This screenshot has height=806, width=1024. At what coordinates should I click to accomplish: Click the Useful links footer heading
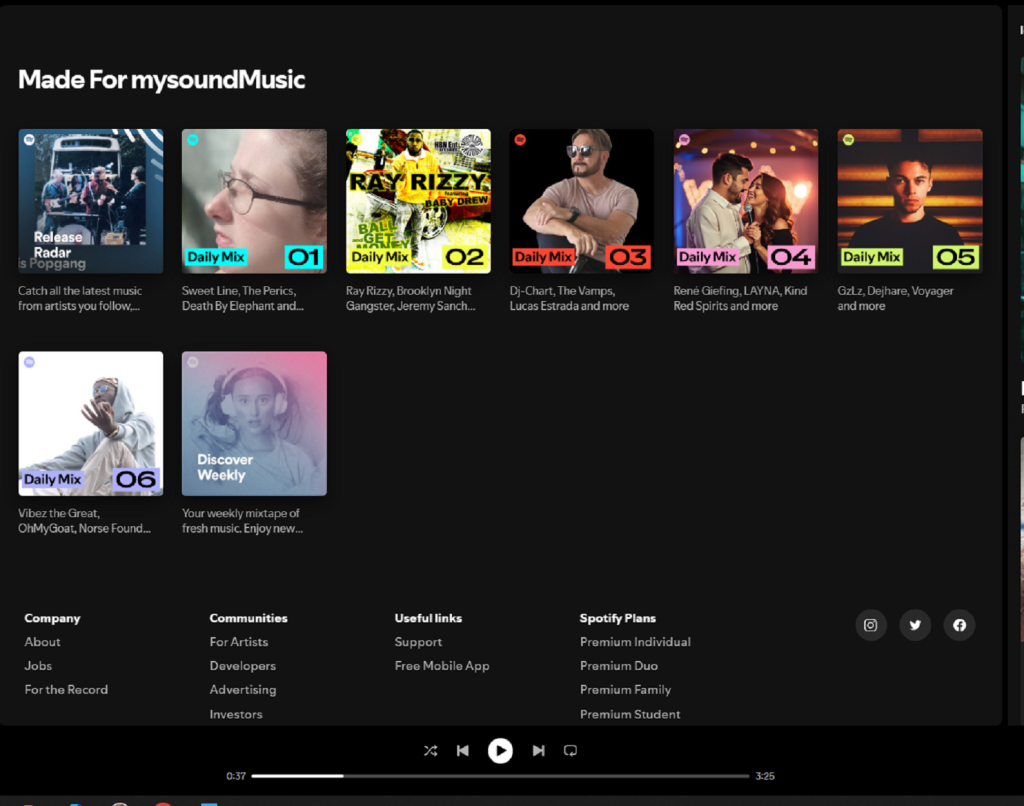pyautogui.click(x=428, y=618)
